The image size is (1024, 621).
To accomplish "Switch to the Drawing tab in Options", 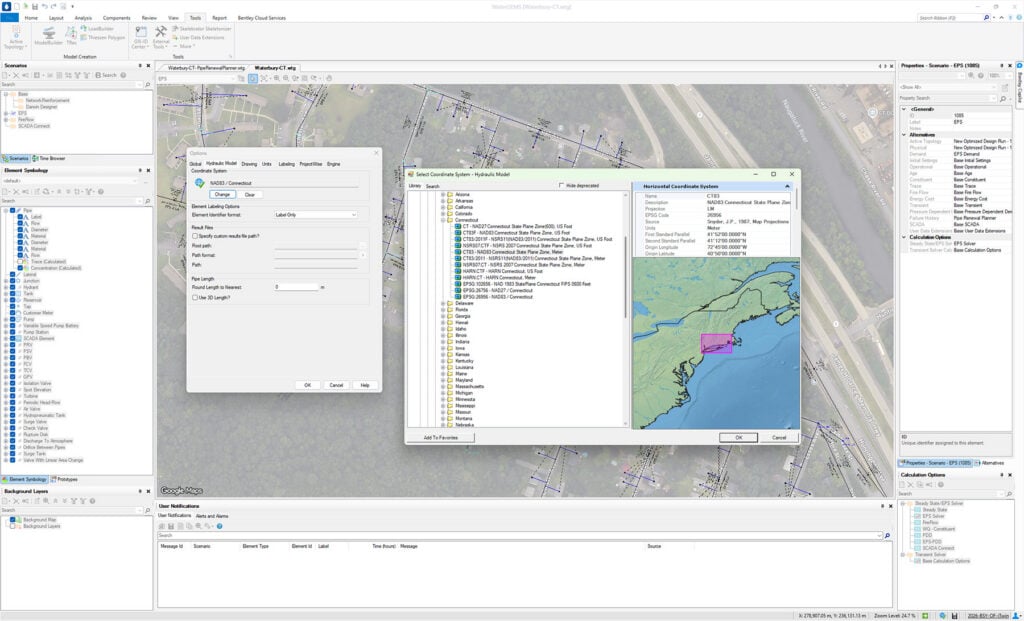I will 249,164.
